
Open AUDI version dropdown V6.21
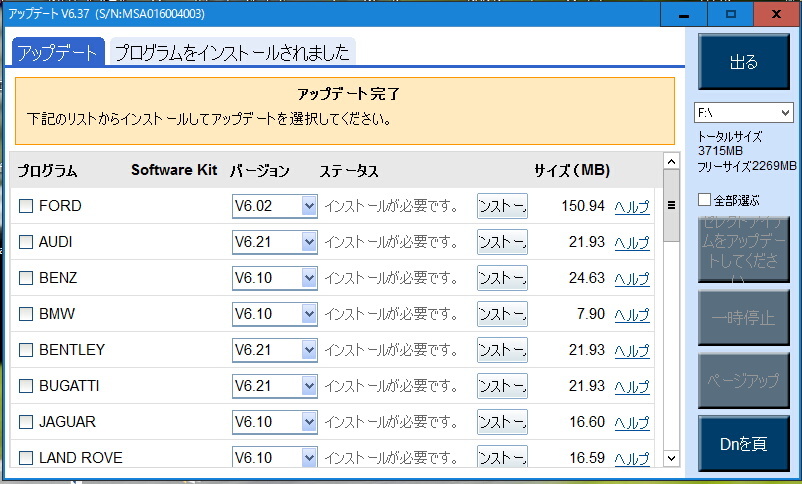pos(275,242)
